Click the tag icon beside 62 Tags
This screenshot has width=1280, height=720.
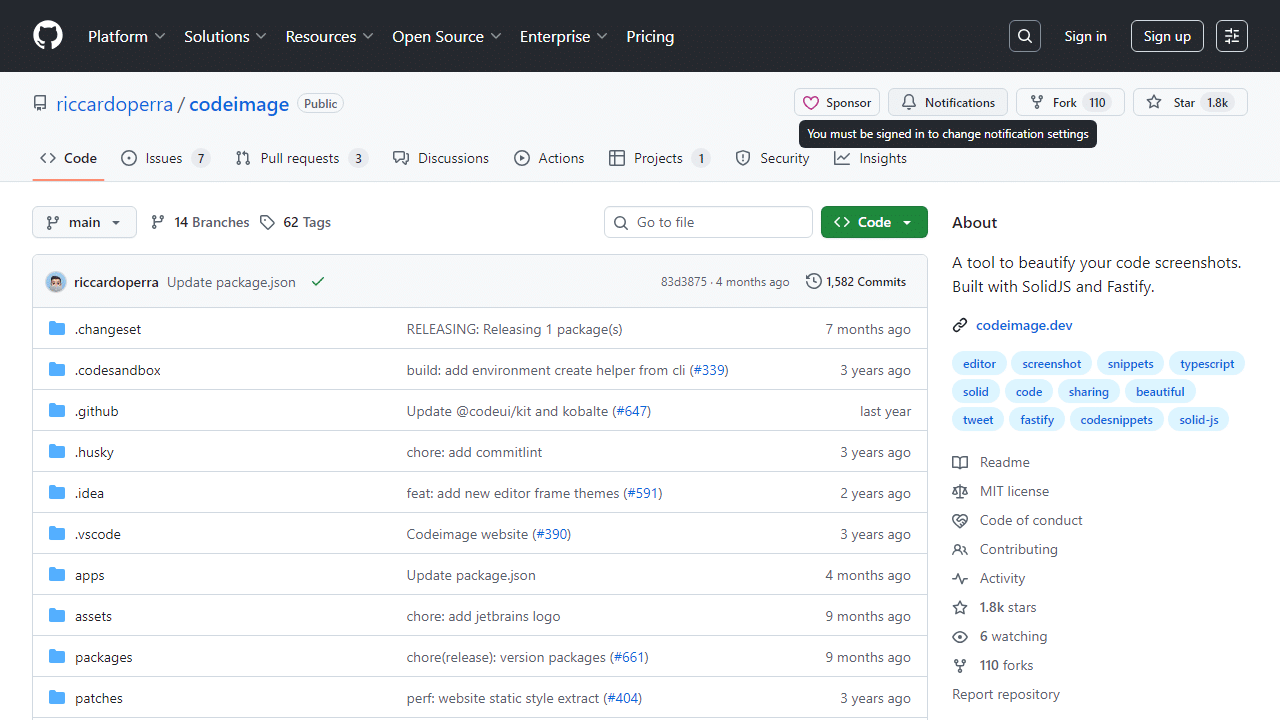[267, 222]
